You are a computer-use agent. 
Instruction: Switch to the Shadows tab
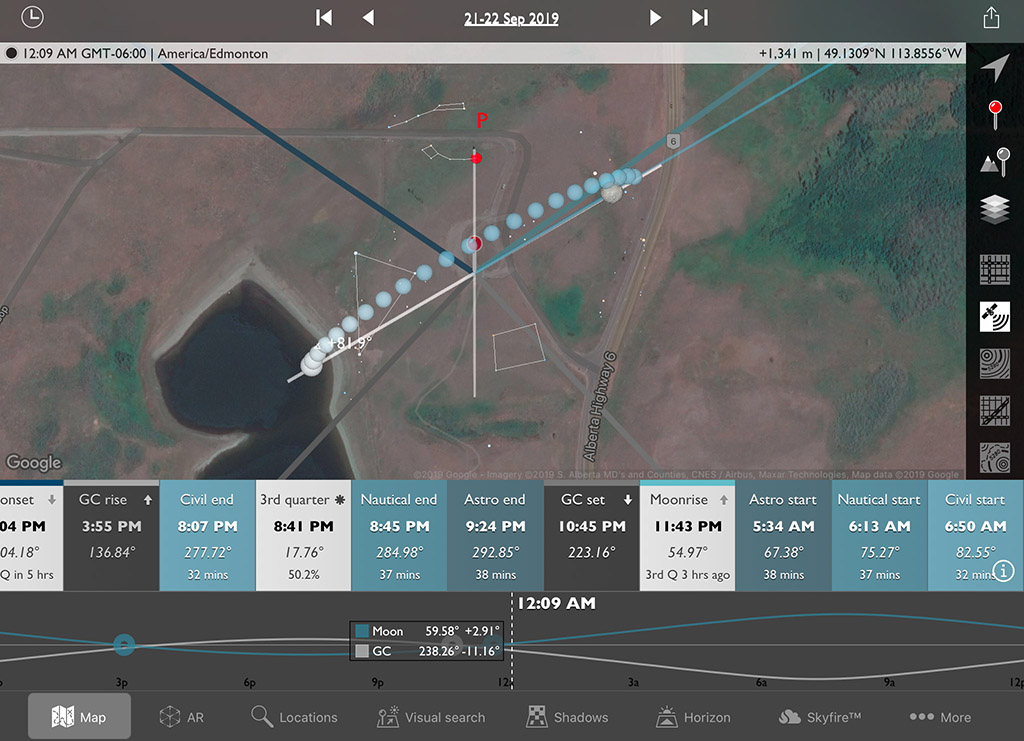pos(568,717)
